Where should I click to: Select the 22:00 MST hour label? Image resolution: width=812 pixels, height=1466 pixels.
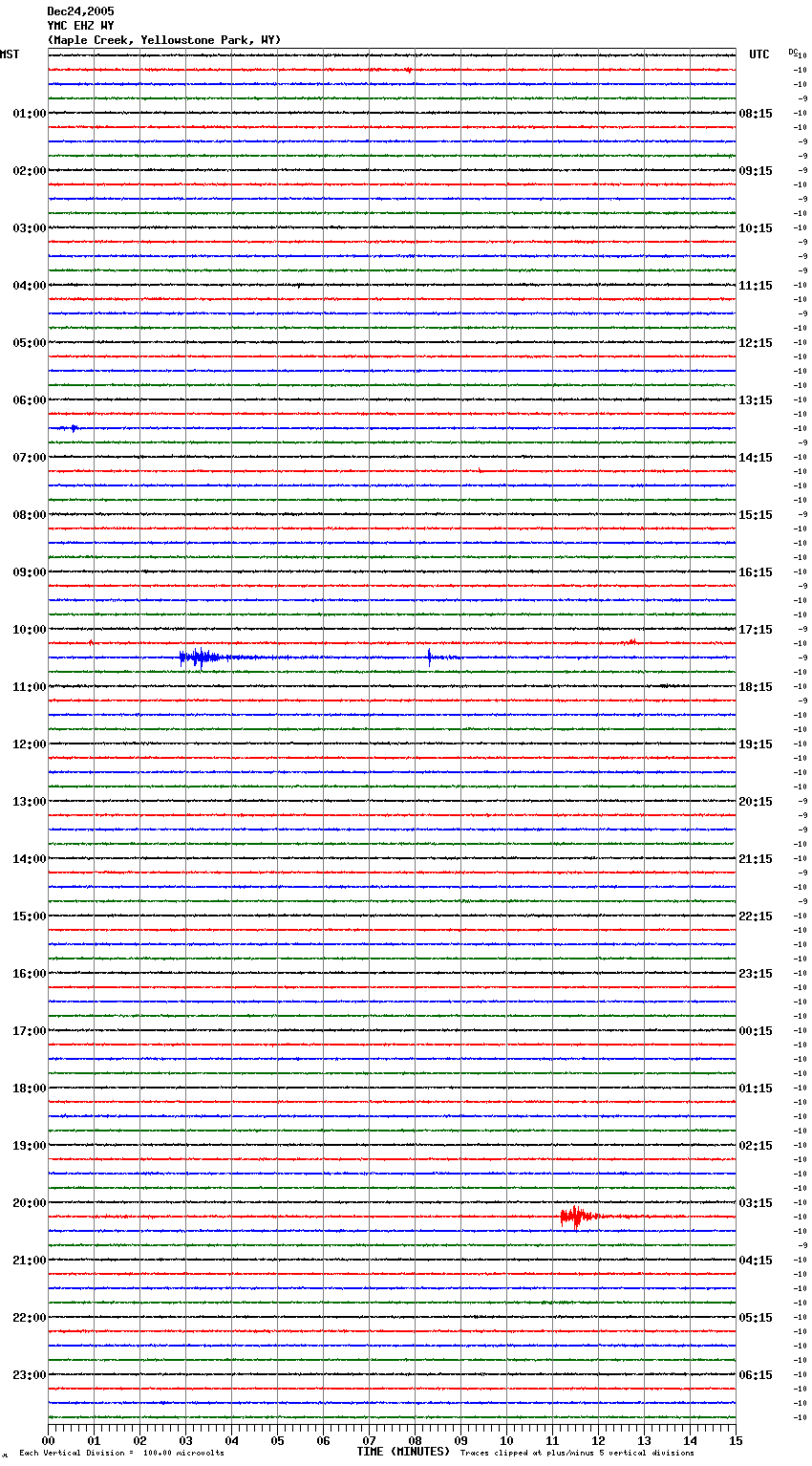click(30, 1317)
